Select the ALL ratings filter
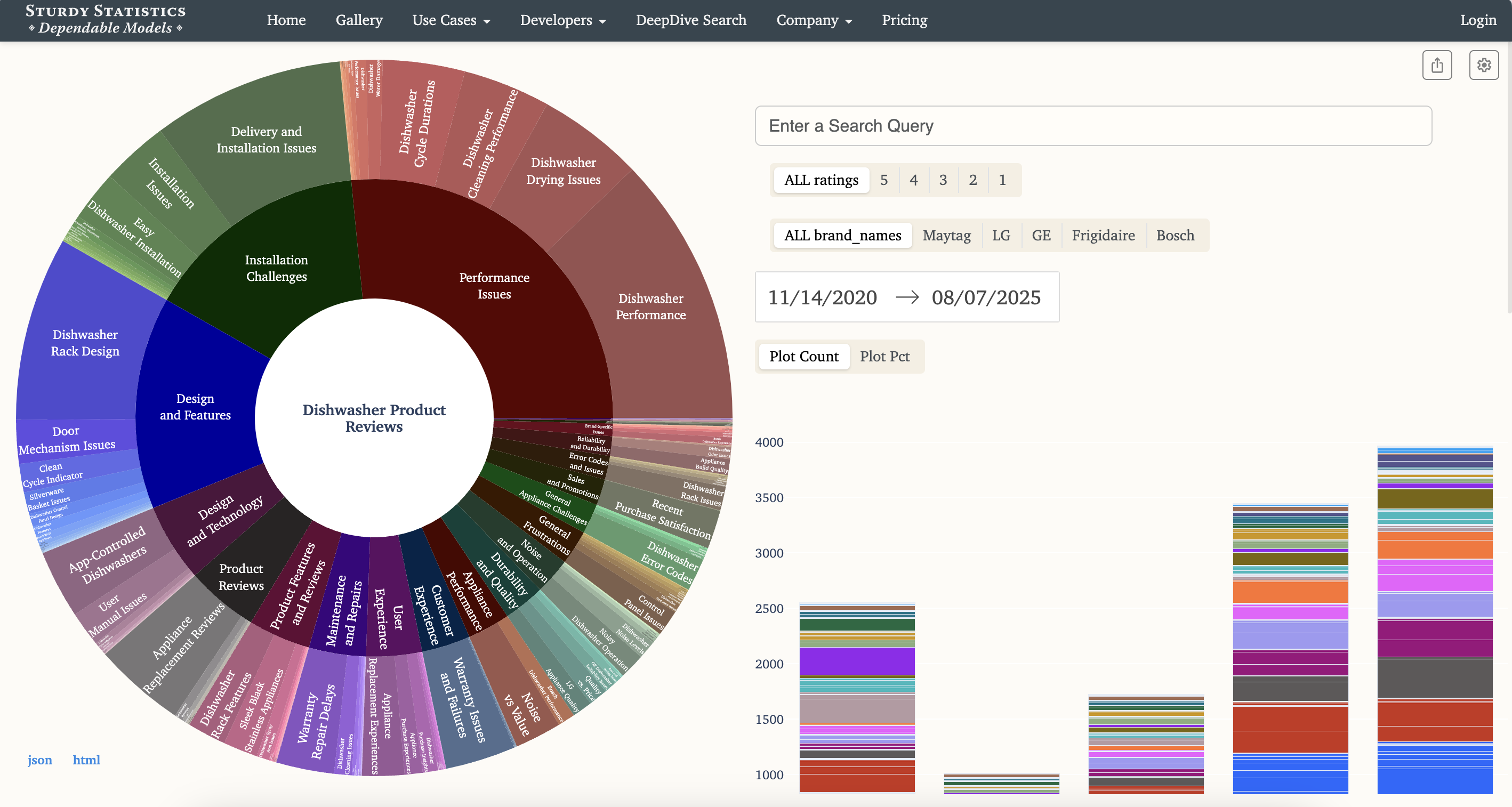This screenshot has height=807, width=1512. click(x=821, y=180)
